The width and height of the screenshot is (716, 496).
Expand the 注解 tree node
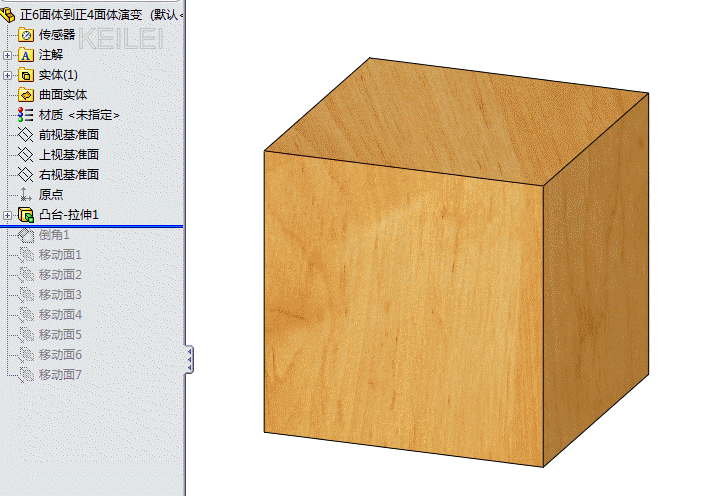point(7,55)
